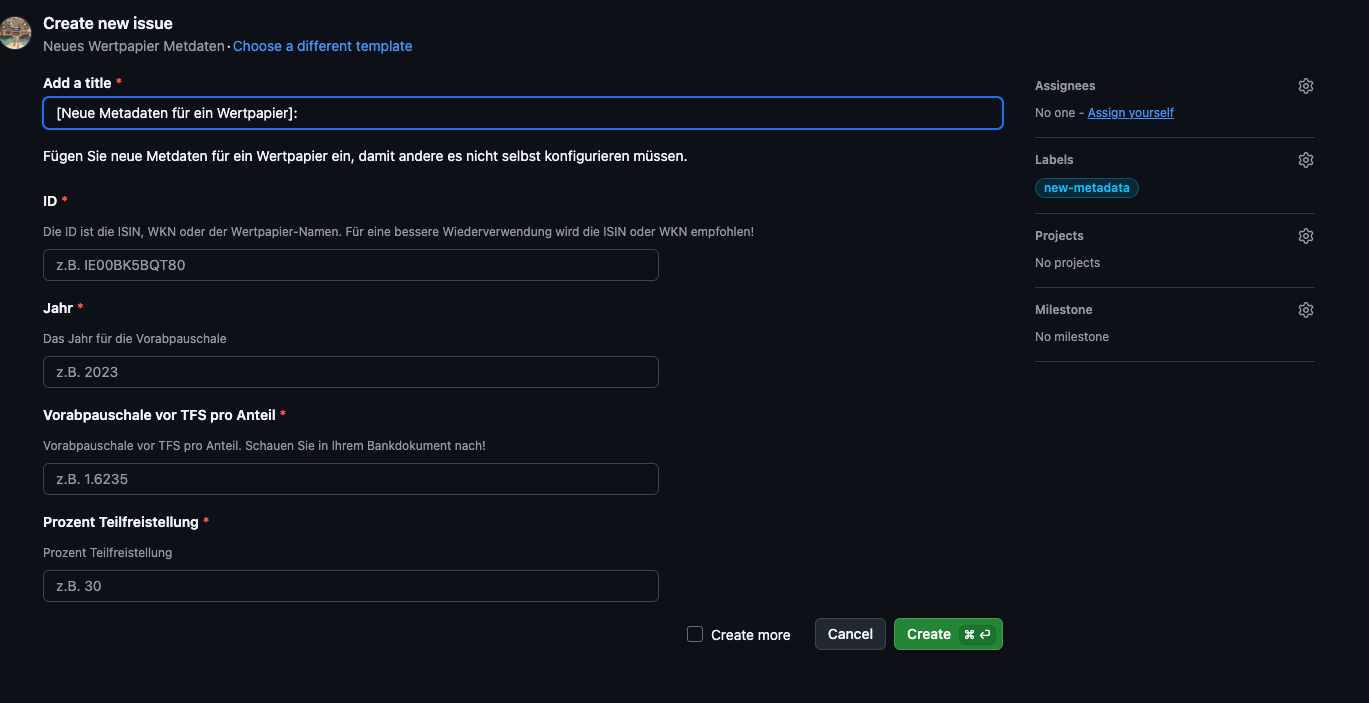The image size is (1369, 703).
Task: Cancel the new issue
Action: (850, 634)
